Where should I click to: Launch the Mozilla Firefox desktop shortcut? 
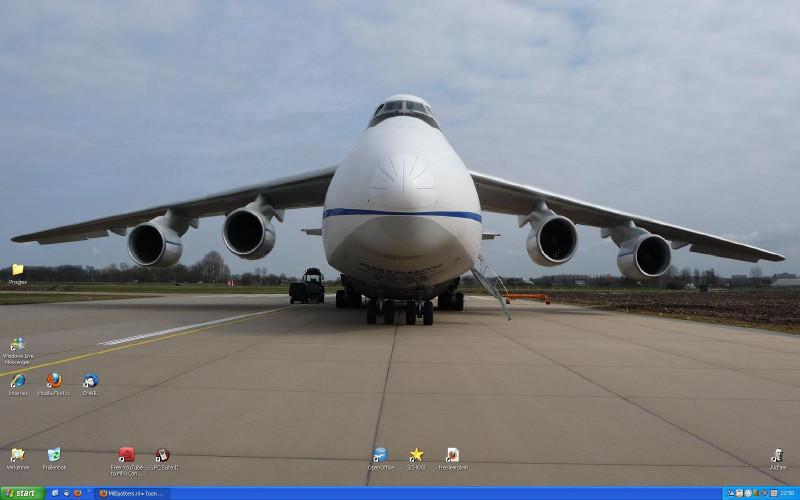54,381
